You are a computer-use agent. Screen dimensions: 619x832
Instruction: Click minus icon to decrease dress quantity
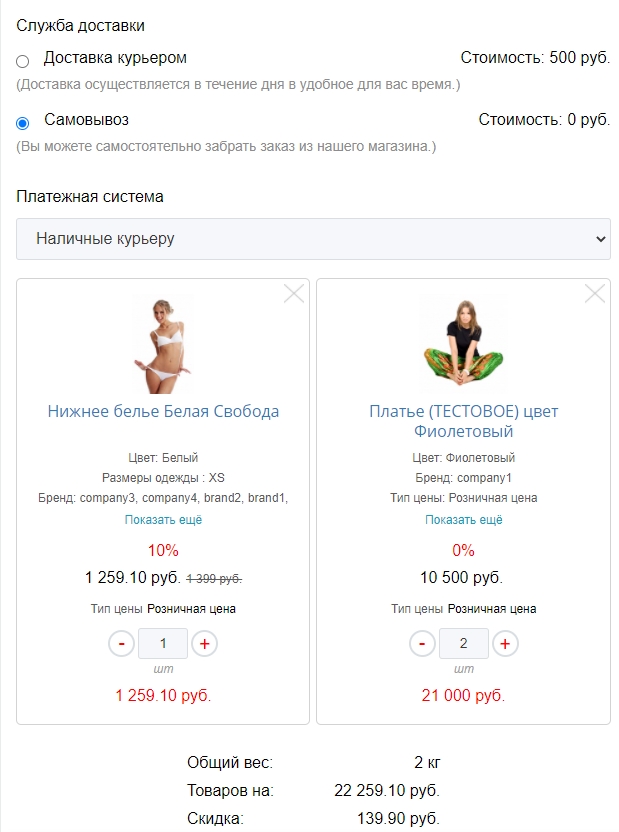point(422,643)
